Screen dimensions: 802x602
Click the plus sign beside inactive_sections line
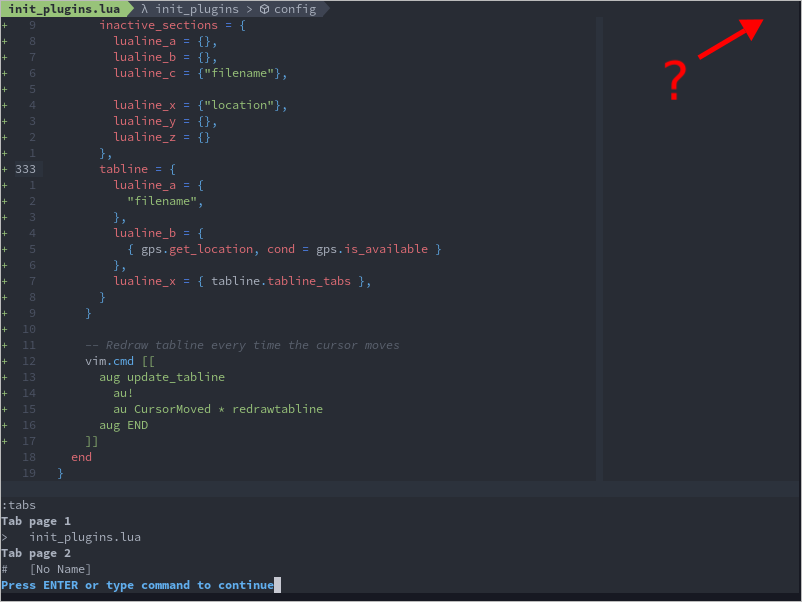click(6, 24)
